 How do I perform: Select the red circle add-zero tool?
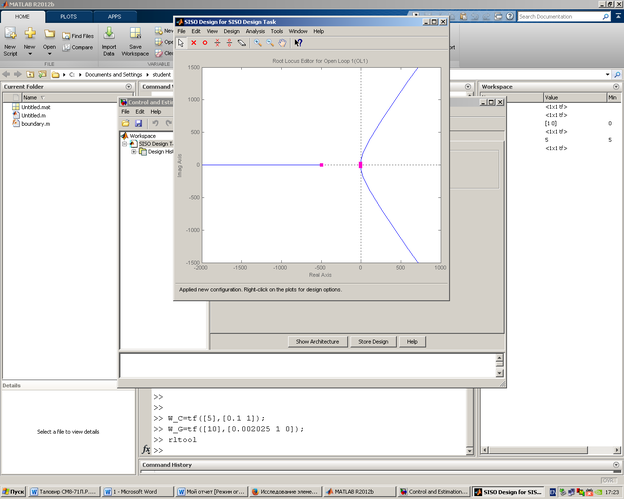(x=205, y=43)
